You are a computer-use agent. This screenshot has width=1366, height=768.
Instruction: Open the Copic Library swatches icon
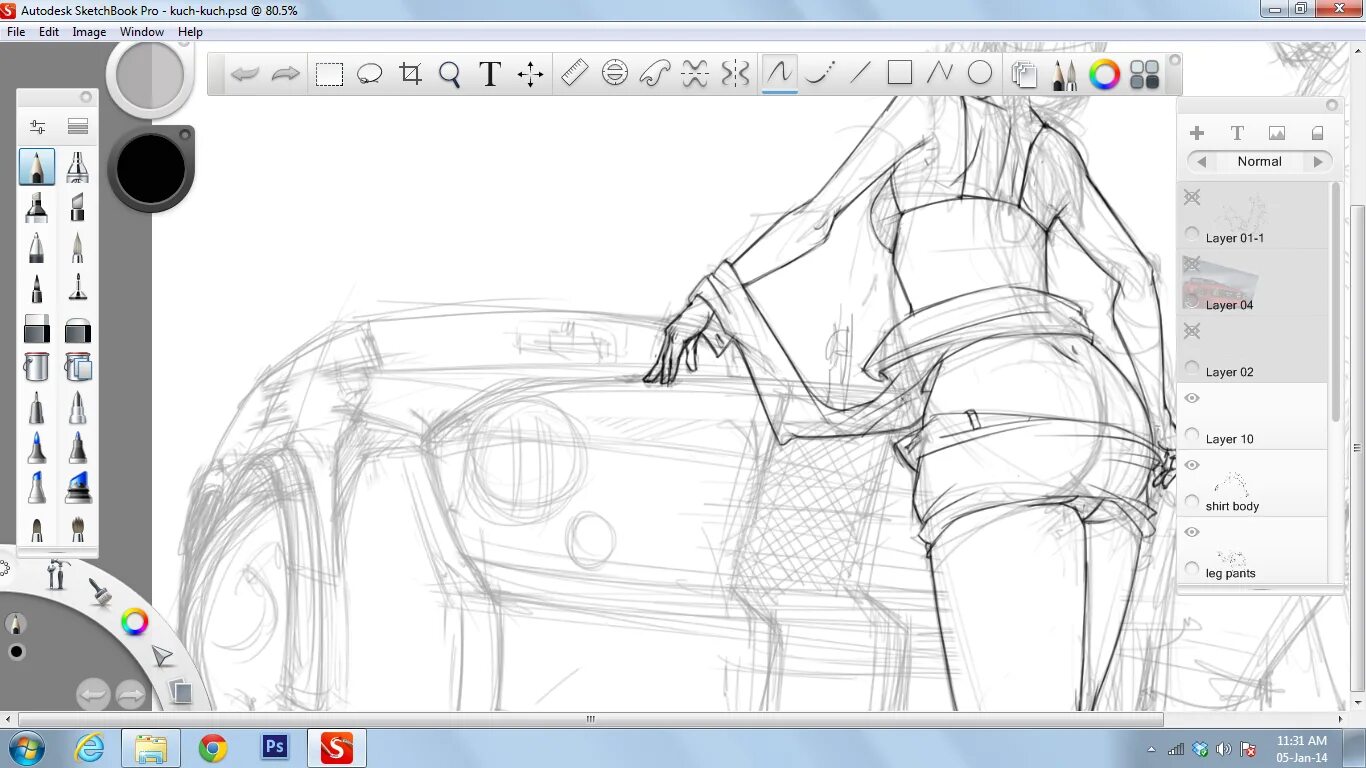click(x=1144, y=75)
